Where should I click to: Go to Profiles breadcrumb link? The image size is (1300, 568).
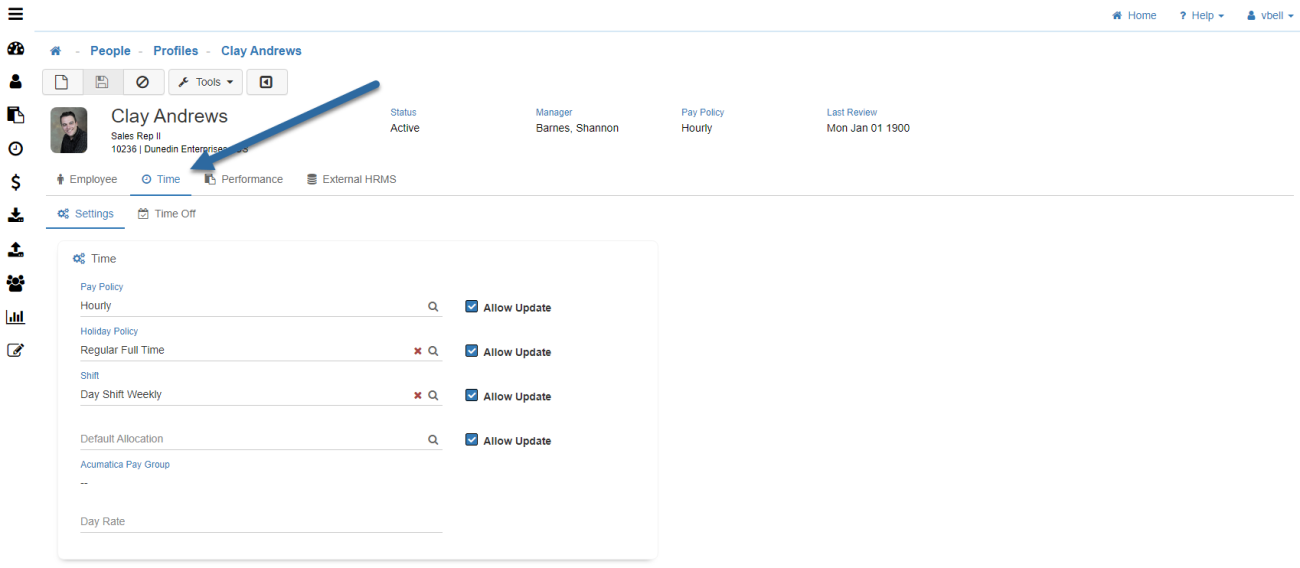[175, 51]
